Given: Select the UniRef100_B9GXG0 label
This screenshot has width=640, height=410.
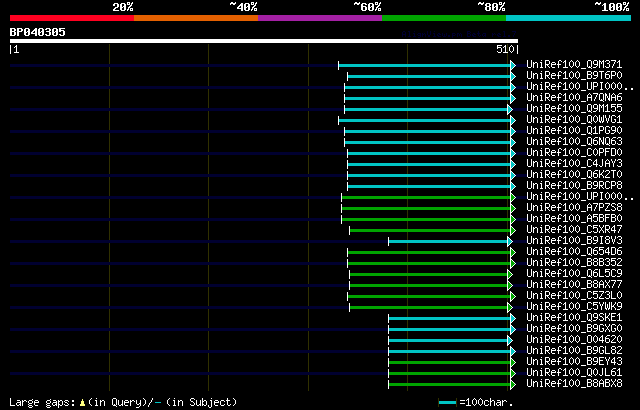Looking at the screenshot, I should tap(574, 329).
